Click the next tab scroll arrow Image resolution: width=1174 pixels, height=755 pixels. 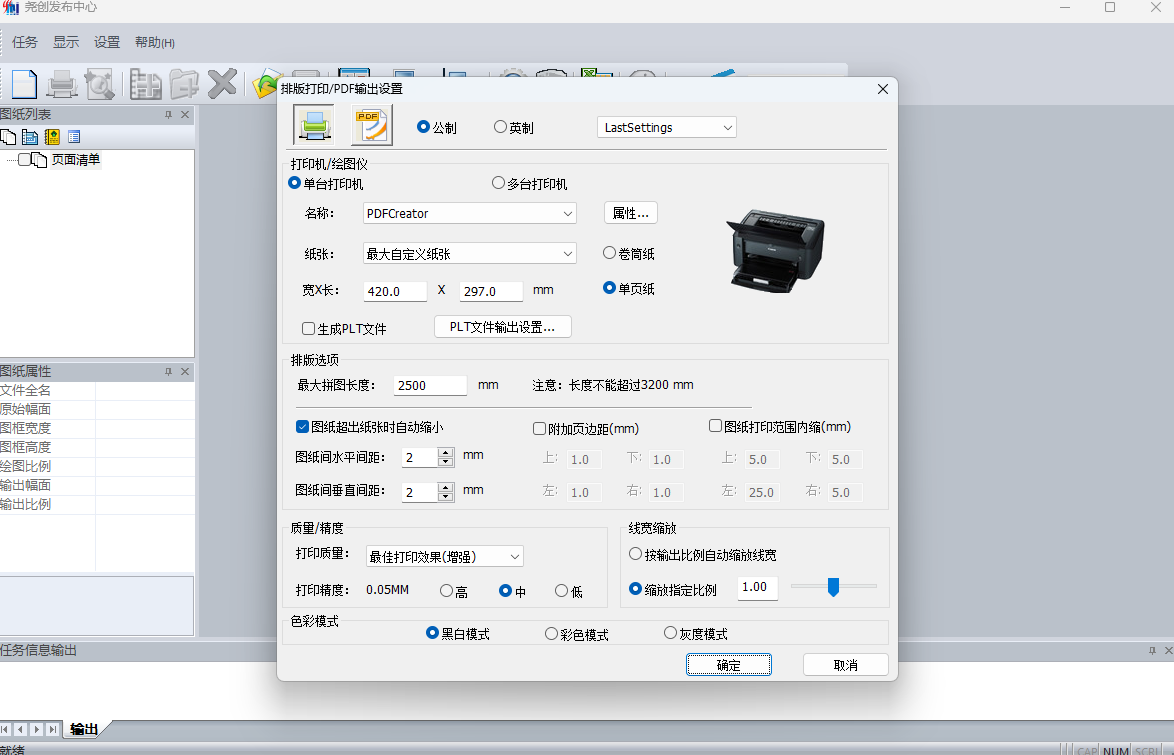pos(36,729)
